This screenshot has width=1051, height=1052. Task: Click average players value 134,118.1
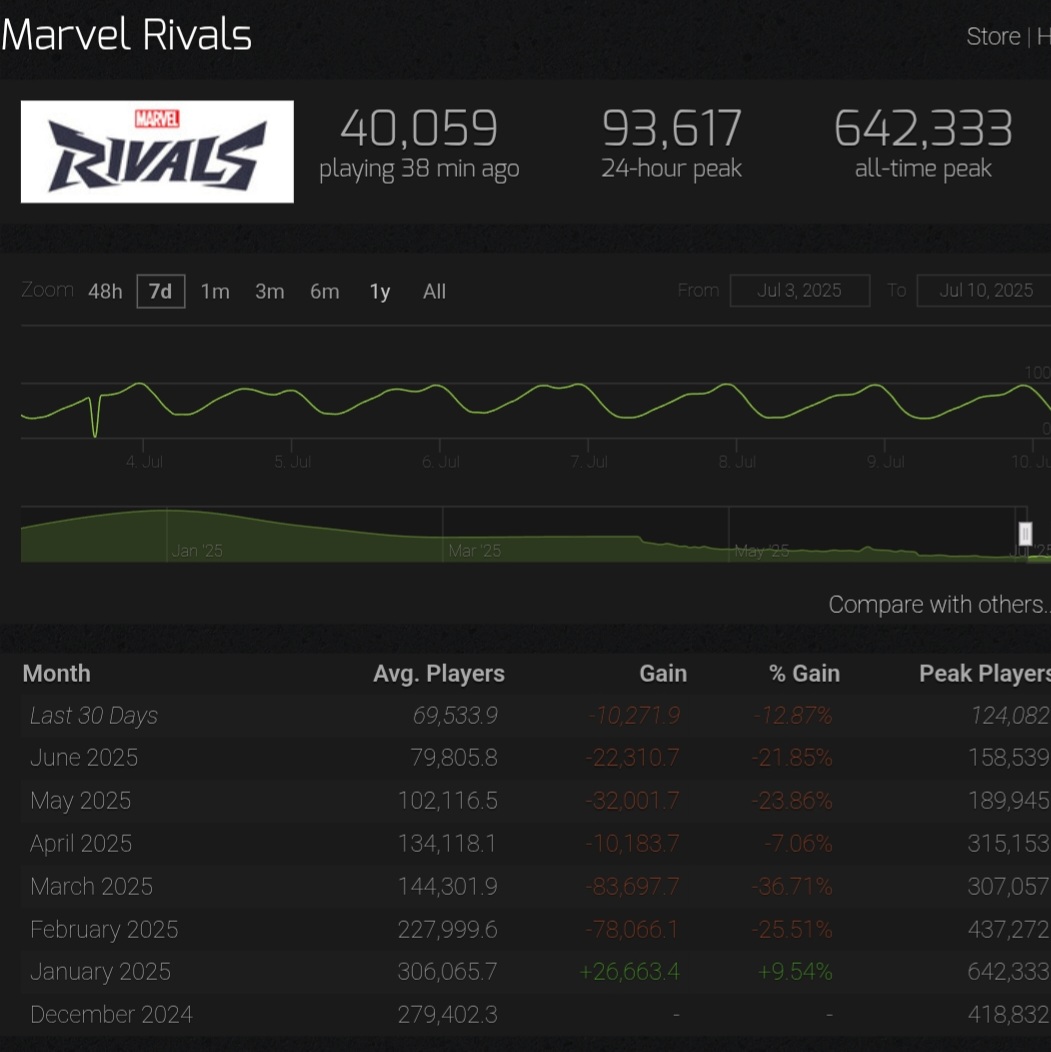447,843
